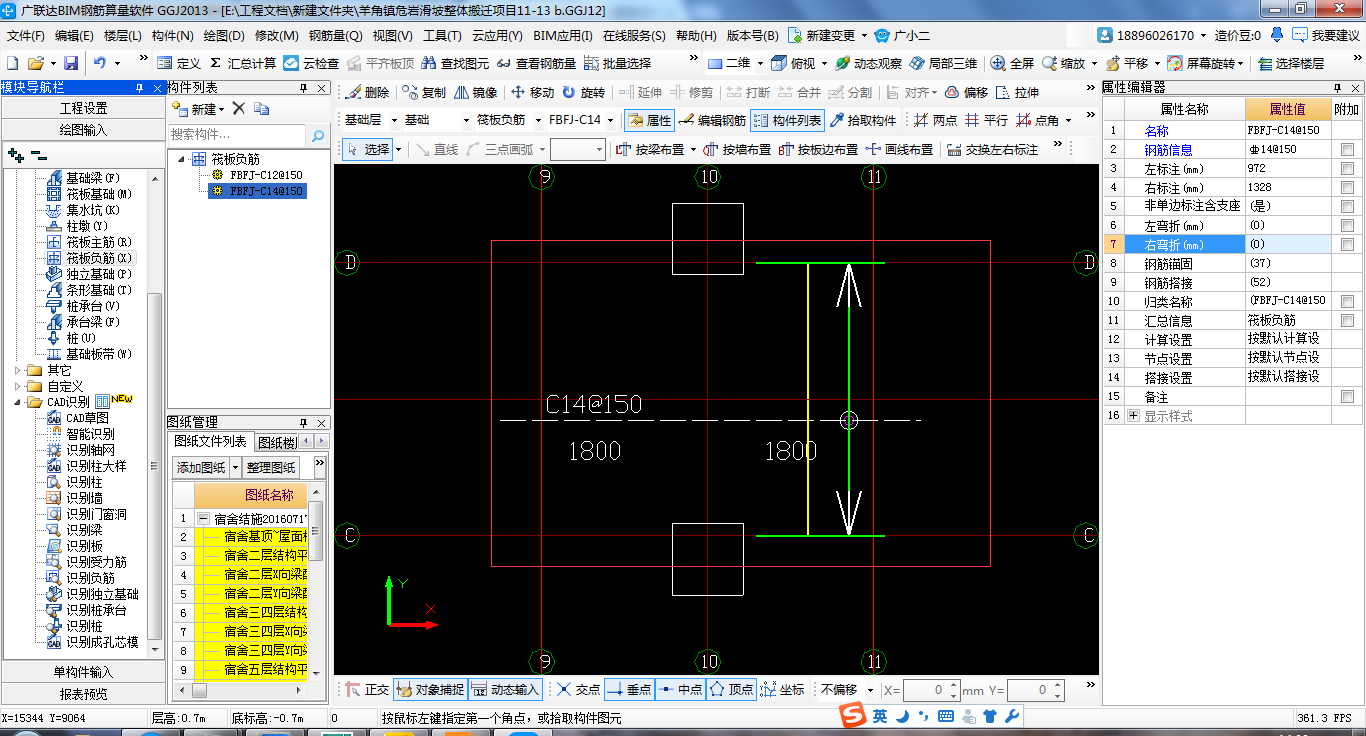Collapse the 筏板负筋 tree node
The height and width of the screenshot is (736, 1366).
coord(181,158)
